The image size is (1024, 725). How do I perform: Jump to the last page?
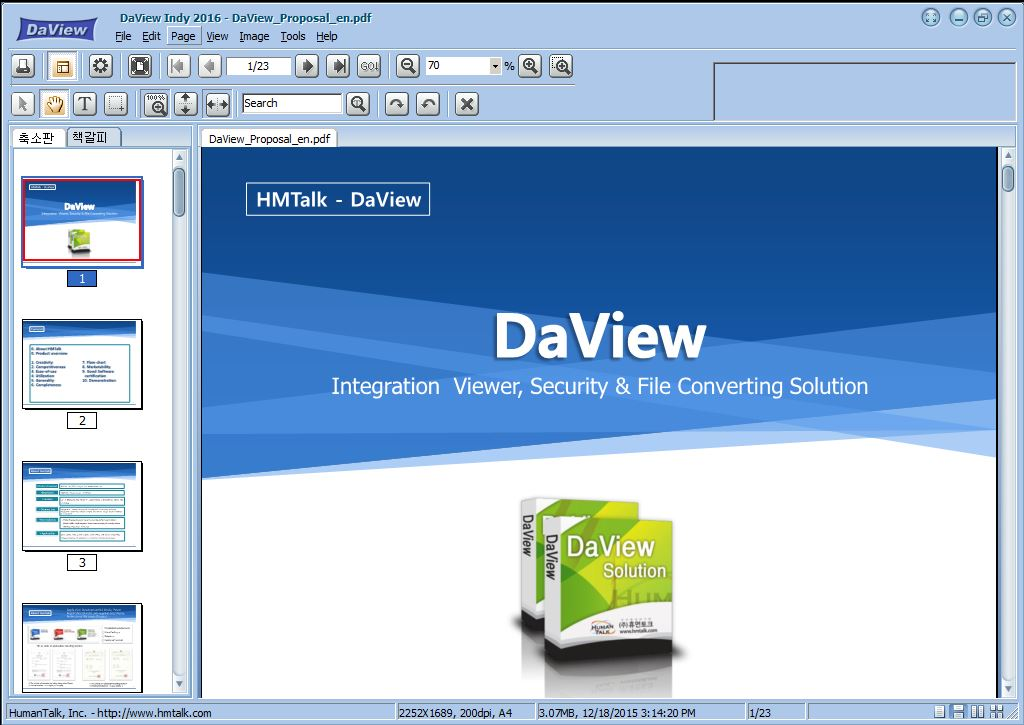tap(338, 66)
